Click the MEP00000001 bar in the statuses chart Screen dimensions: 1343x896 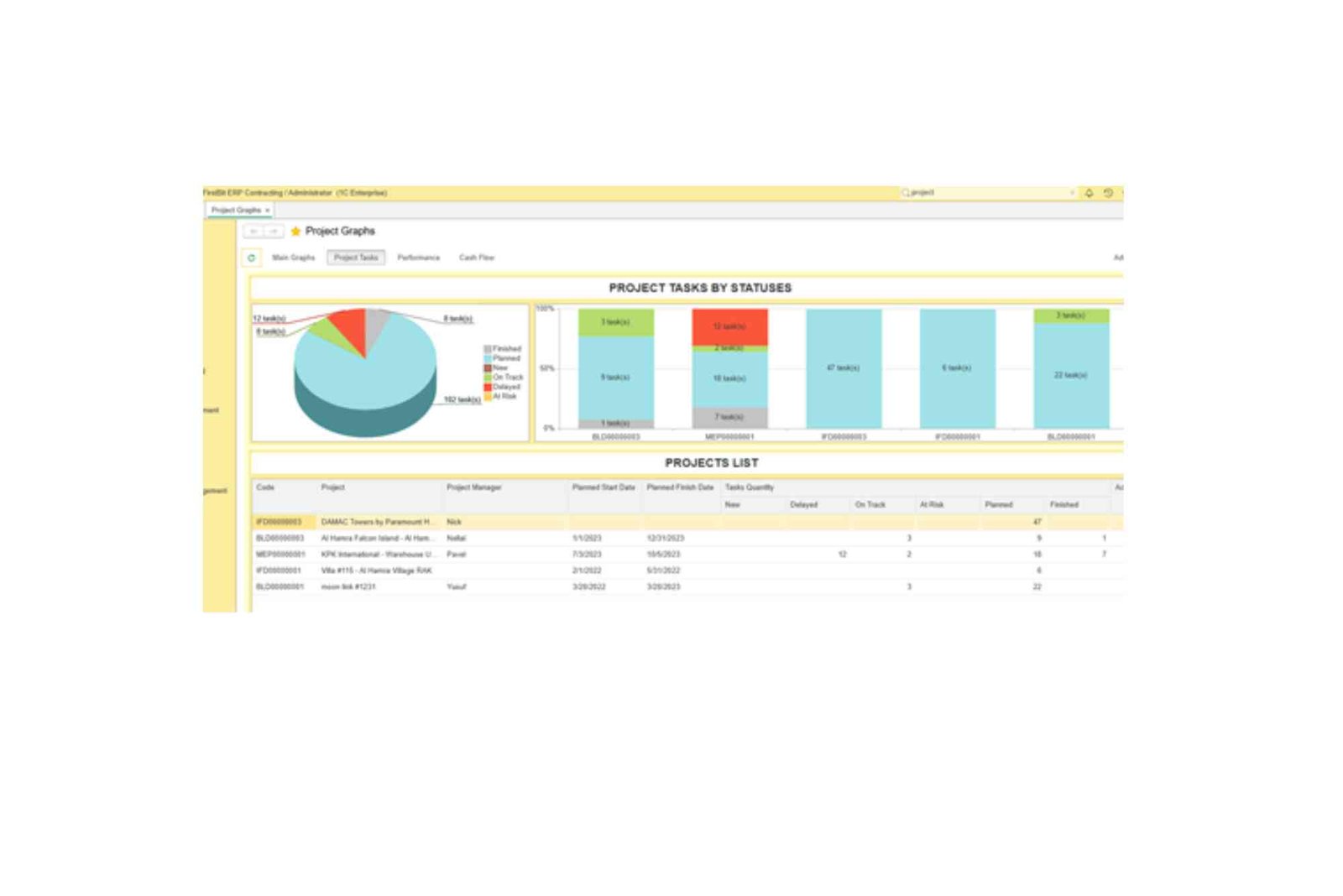tap(729, 369)
